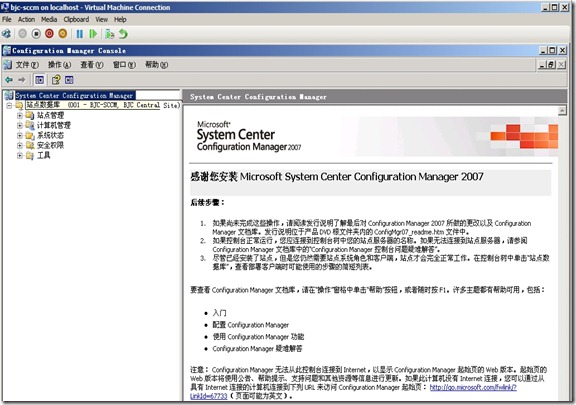Toggle Show/Hide Action Pane toolbar icon
This screenshot has width=576, height=405.
click(x=69, y=80)
